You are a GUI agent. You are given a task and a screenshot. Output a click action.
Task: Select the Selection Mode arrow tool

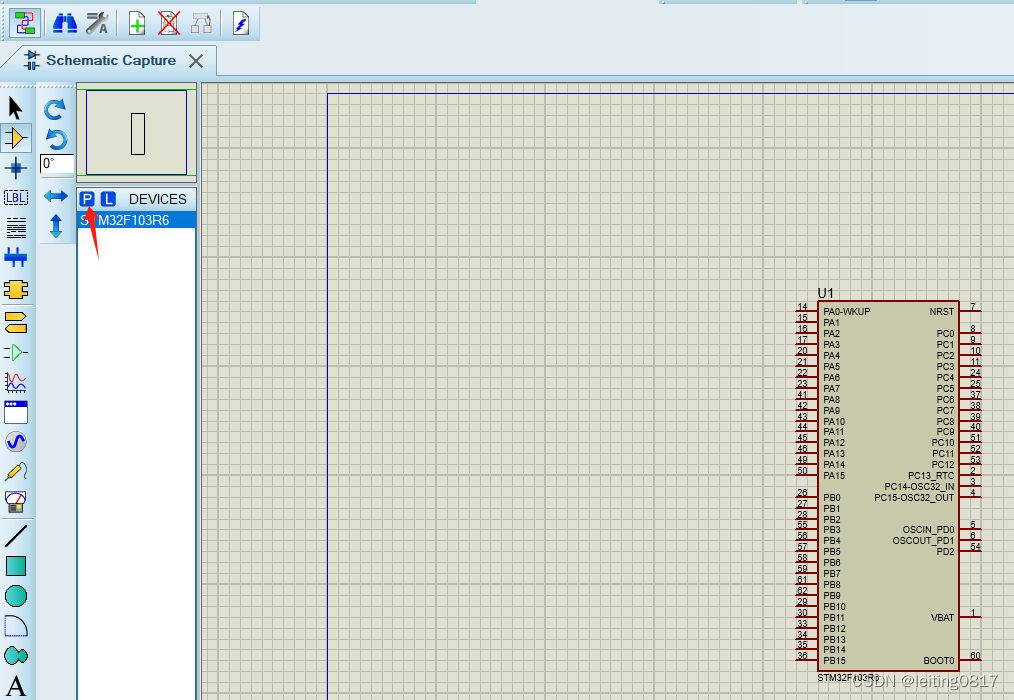pyautogui.click(x=16, y=107)
